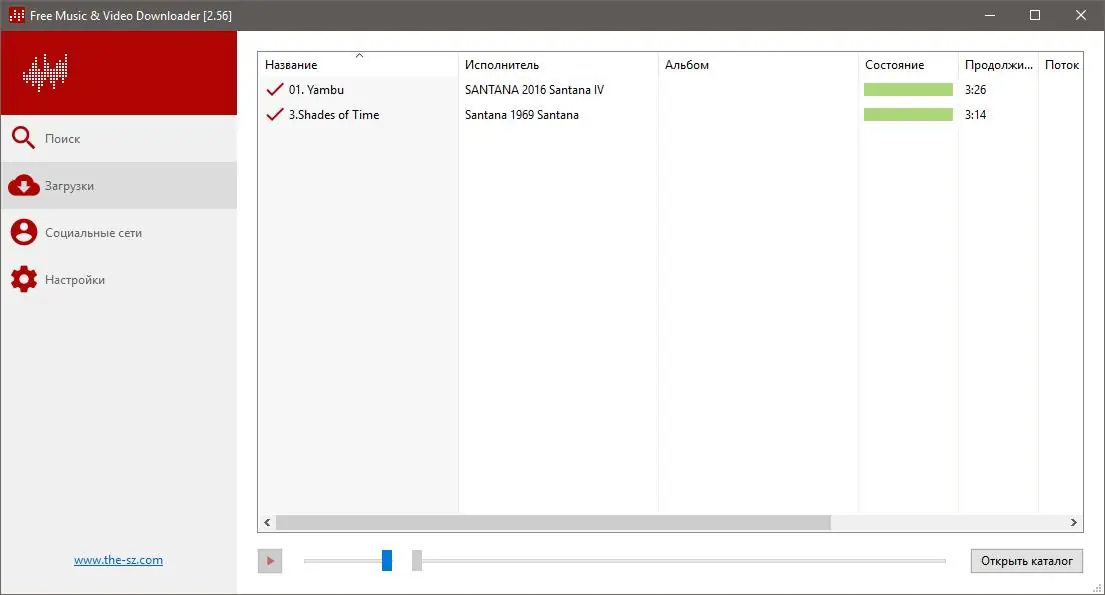Open the www.the-sz.com link

pyautogui.click(x=118, y=560)
